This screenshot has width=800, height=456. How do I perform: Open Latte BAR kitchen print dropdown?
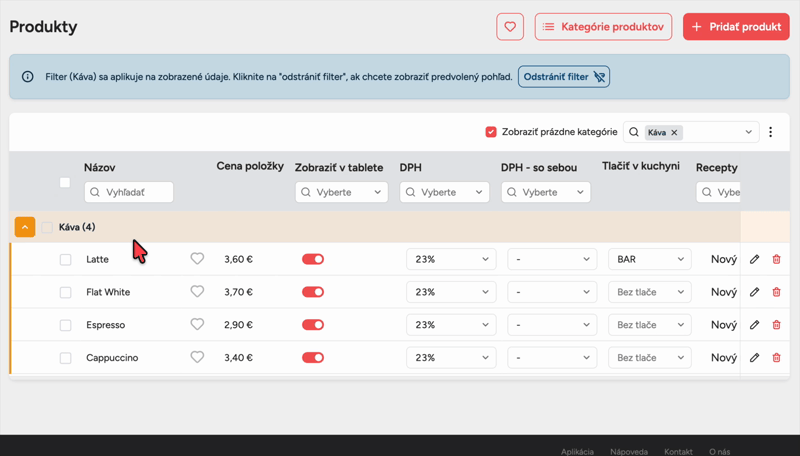tap(649, 259)
